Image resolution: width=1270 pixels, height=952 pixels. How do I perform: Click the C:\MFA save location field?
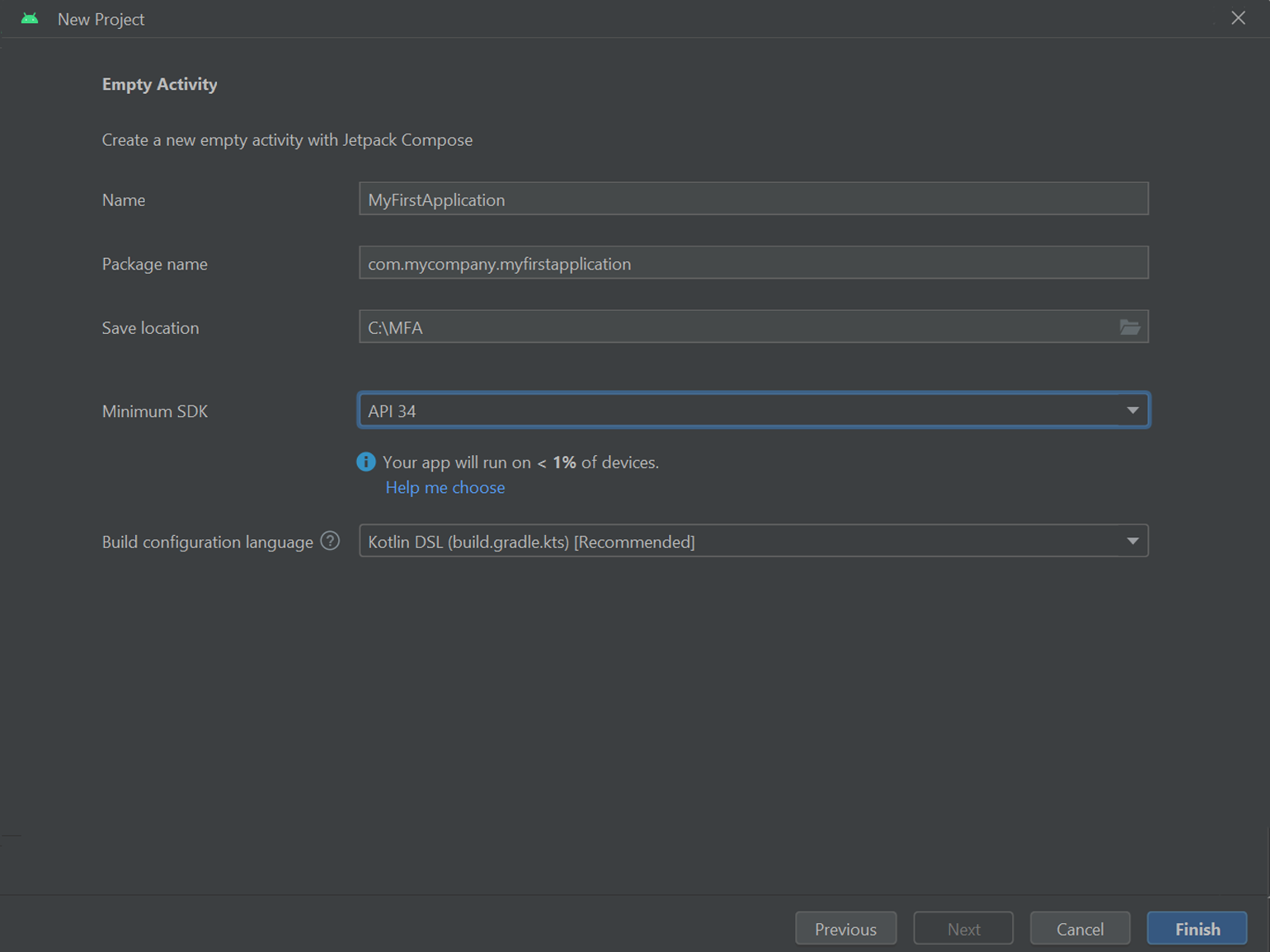(734, 327)
